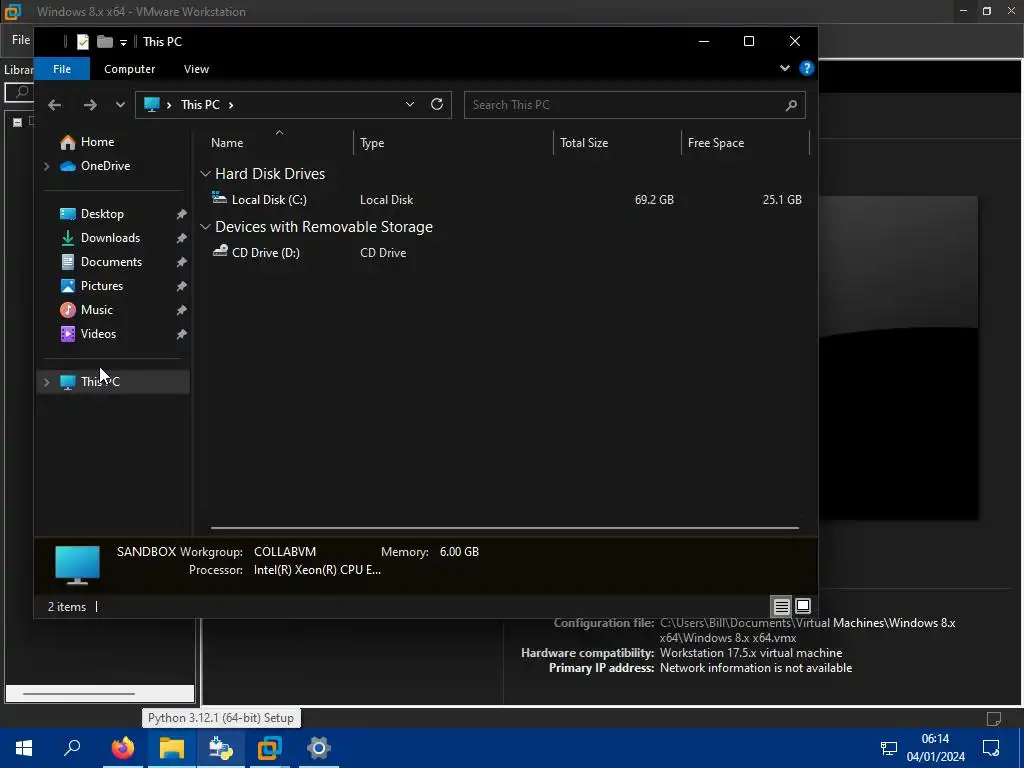Screen dimensions: 1024x768
Task: Open the VMware window File menu
Action: click(x=21, y=40)
